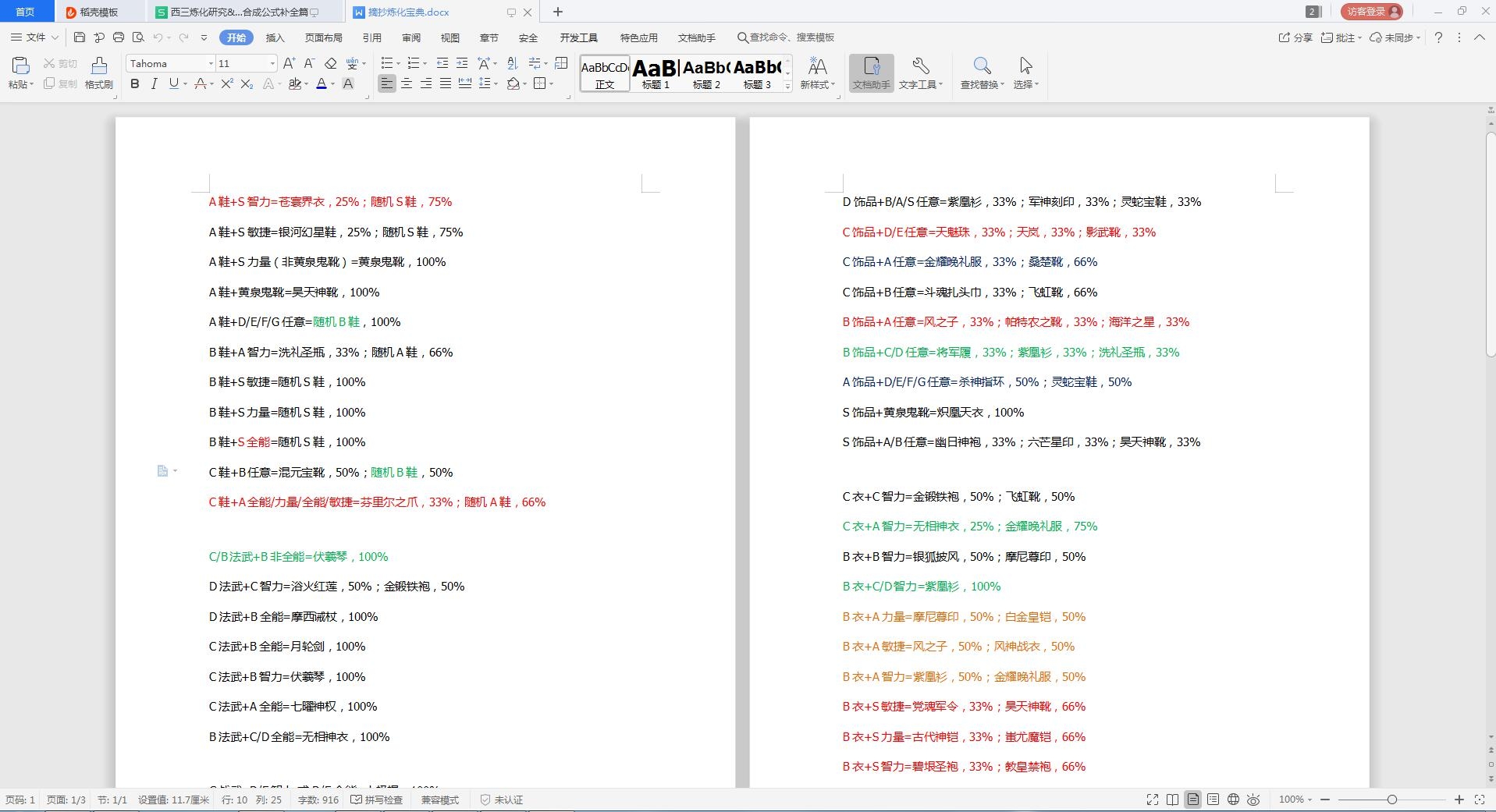
Task: Switch to fullscreen view in status bar
Action: pyautogui.click(x=1153, y=800)
